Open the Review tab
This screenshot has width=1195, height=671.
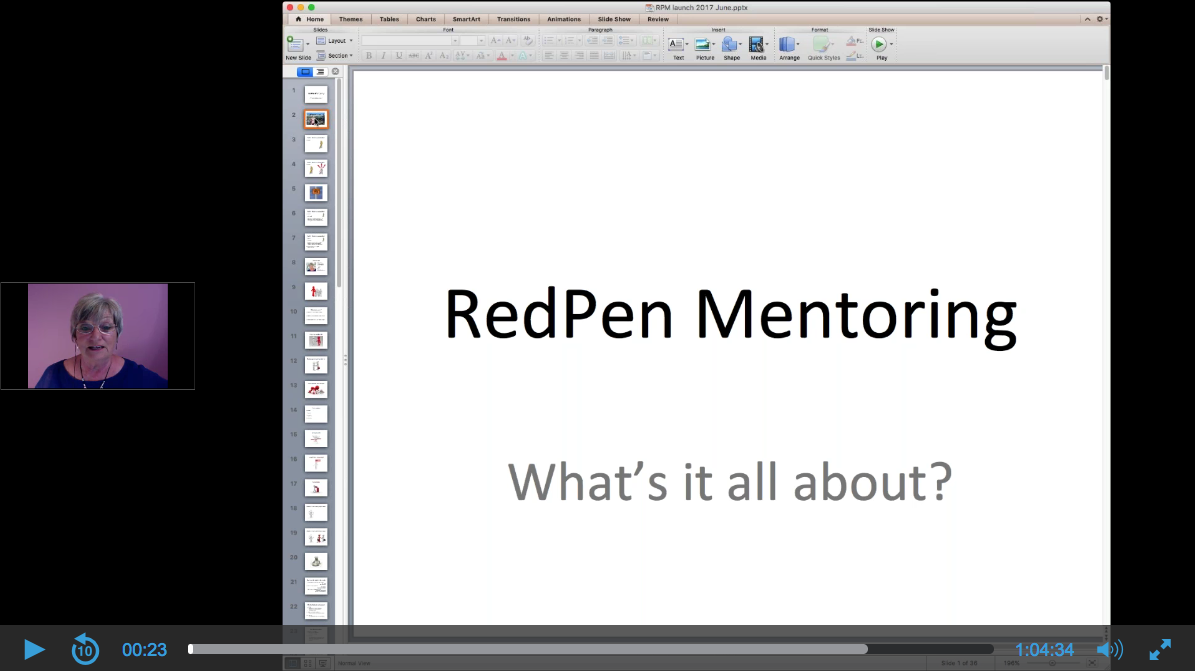pos(658,19)
